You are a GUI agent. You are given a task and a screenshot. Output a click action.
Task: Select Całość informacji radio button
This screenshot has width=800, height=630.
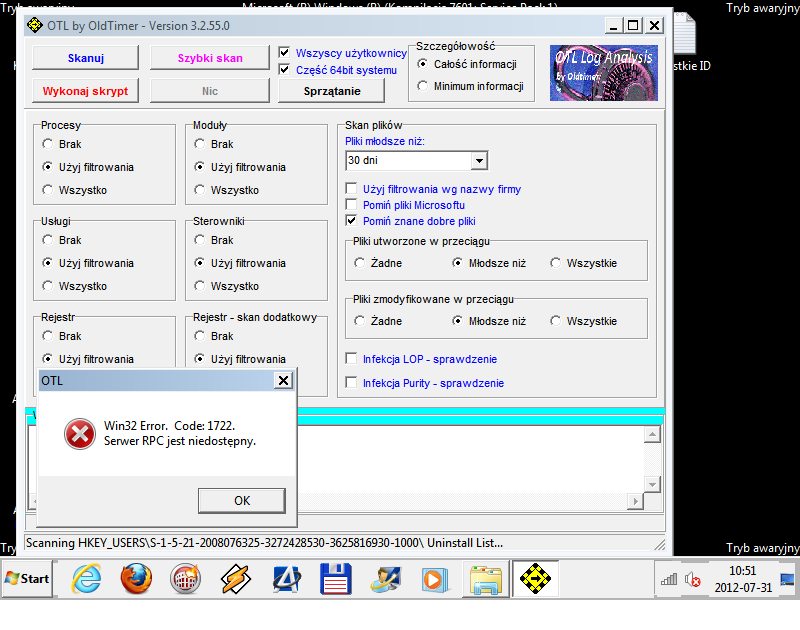pos(422,64)
